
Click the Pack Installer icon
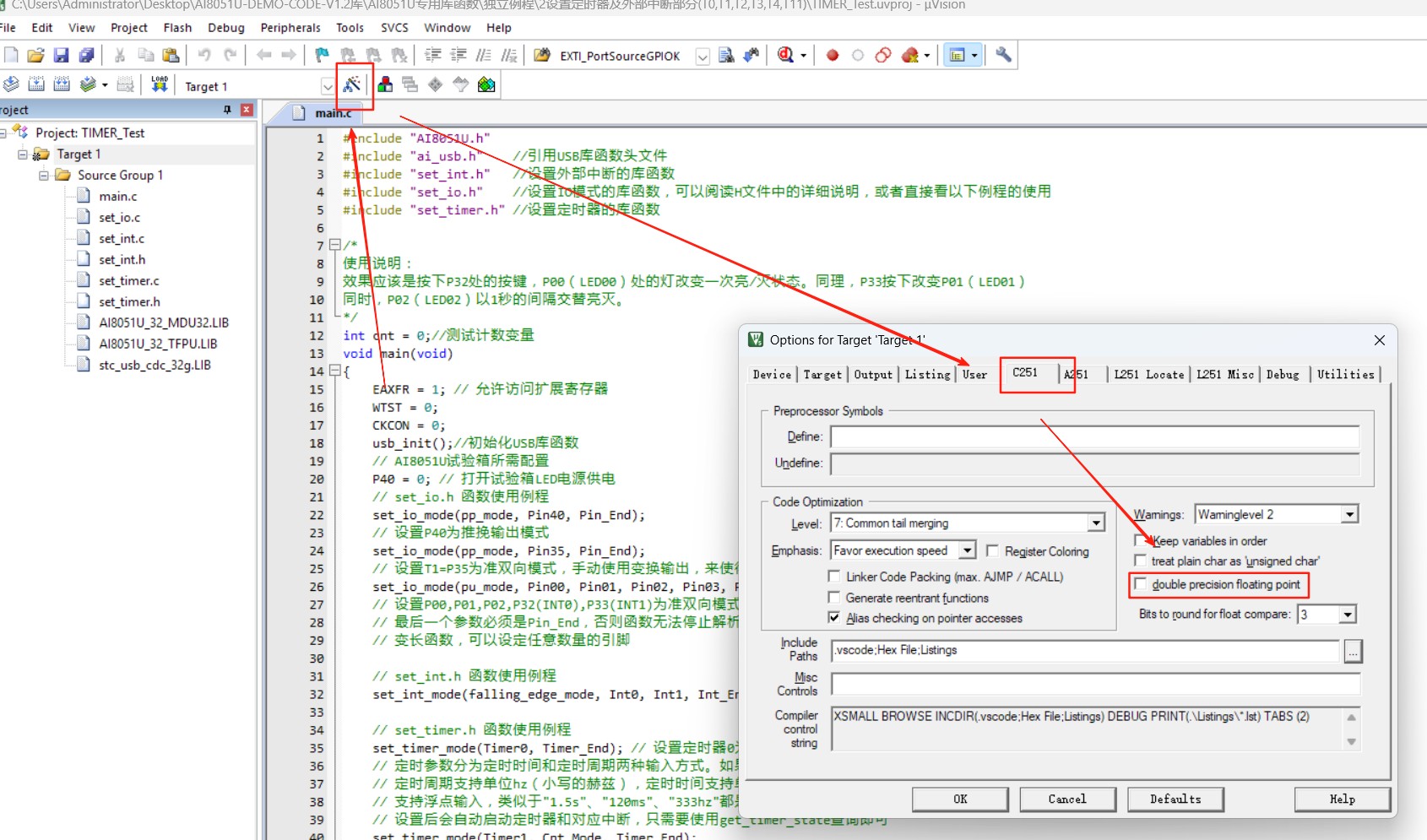486,84
